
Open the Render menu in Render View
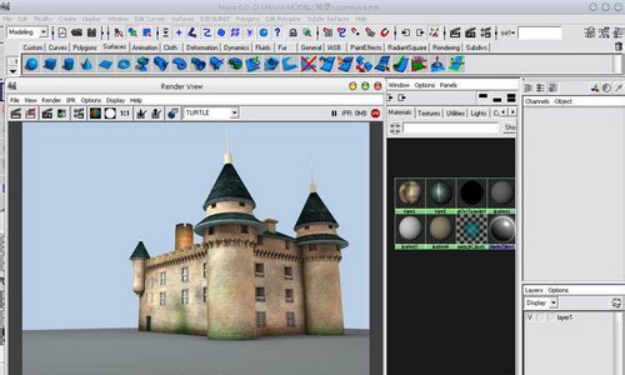51,100
